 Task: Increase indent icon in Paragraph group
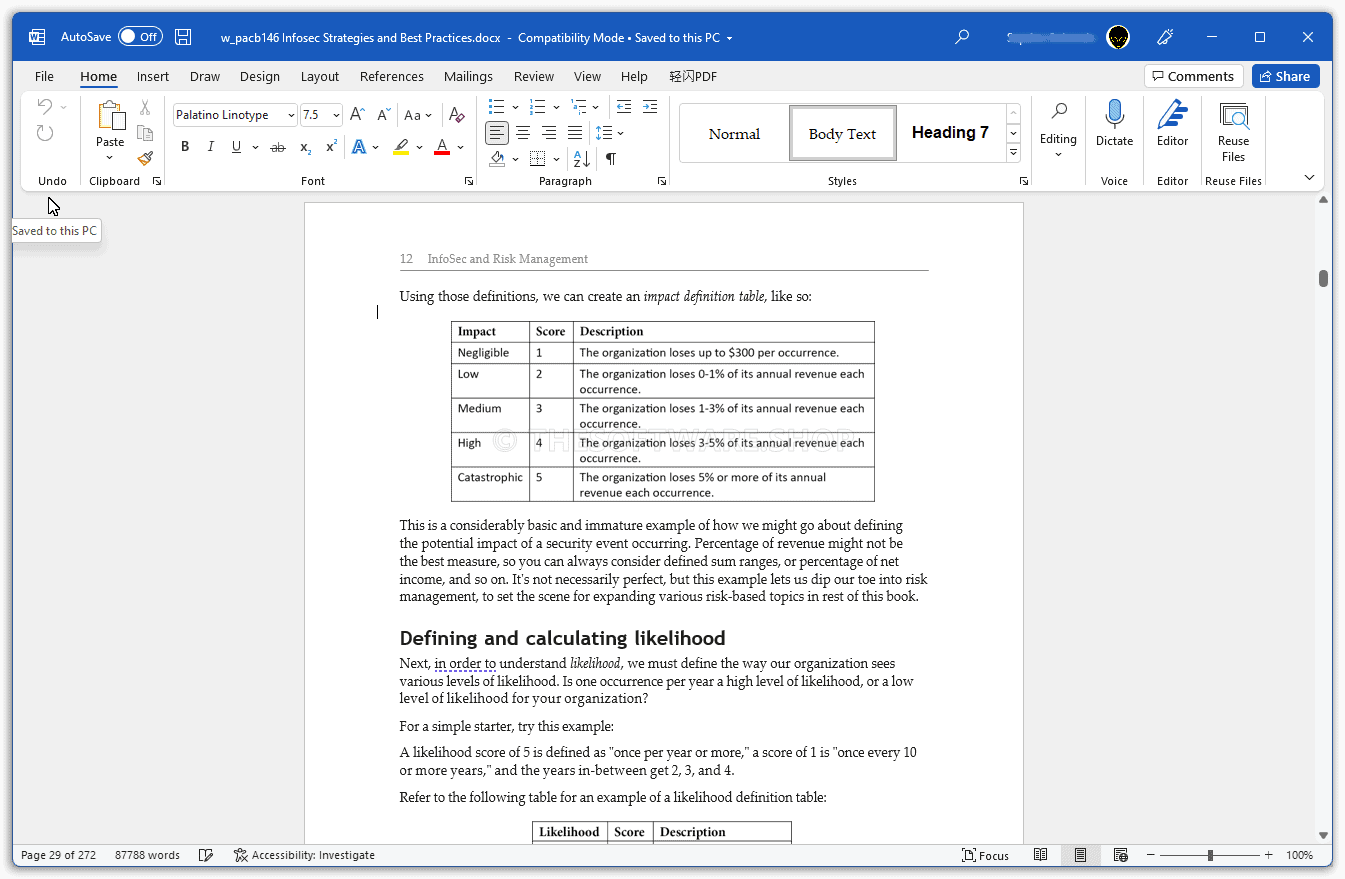(650, 106)
